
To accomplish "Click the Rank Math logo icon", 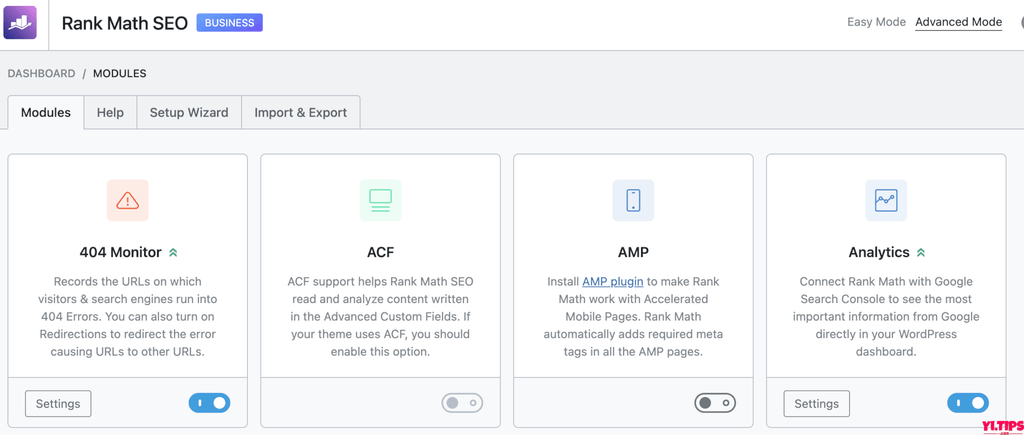I will 20,23.
